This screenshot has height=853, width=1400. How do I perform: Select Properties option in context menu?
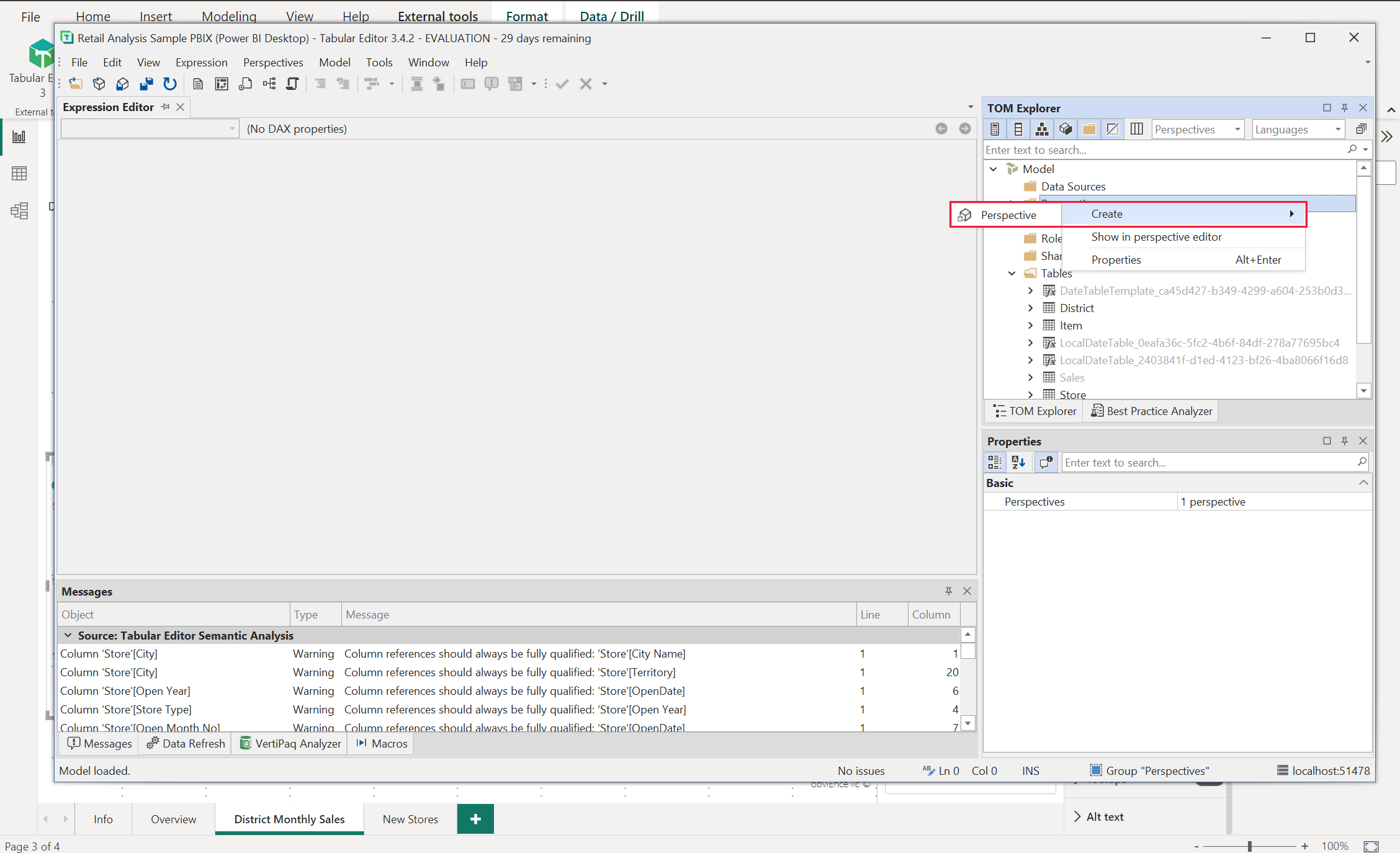pyautogui.click(x=1116, y=259)
